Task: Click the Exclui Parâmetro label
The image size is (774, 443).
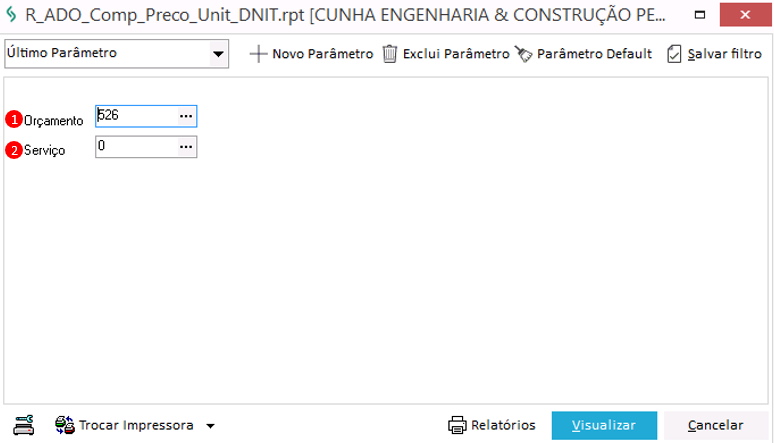Action: coord(456,54)
